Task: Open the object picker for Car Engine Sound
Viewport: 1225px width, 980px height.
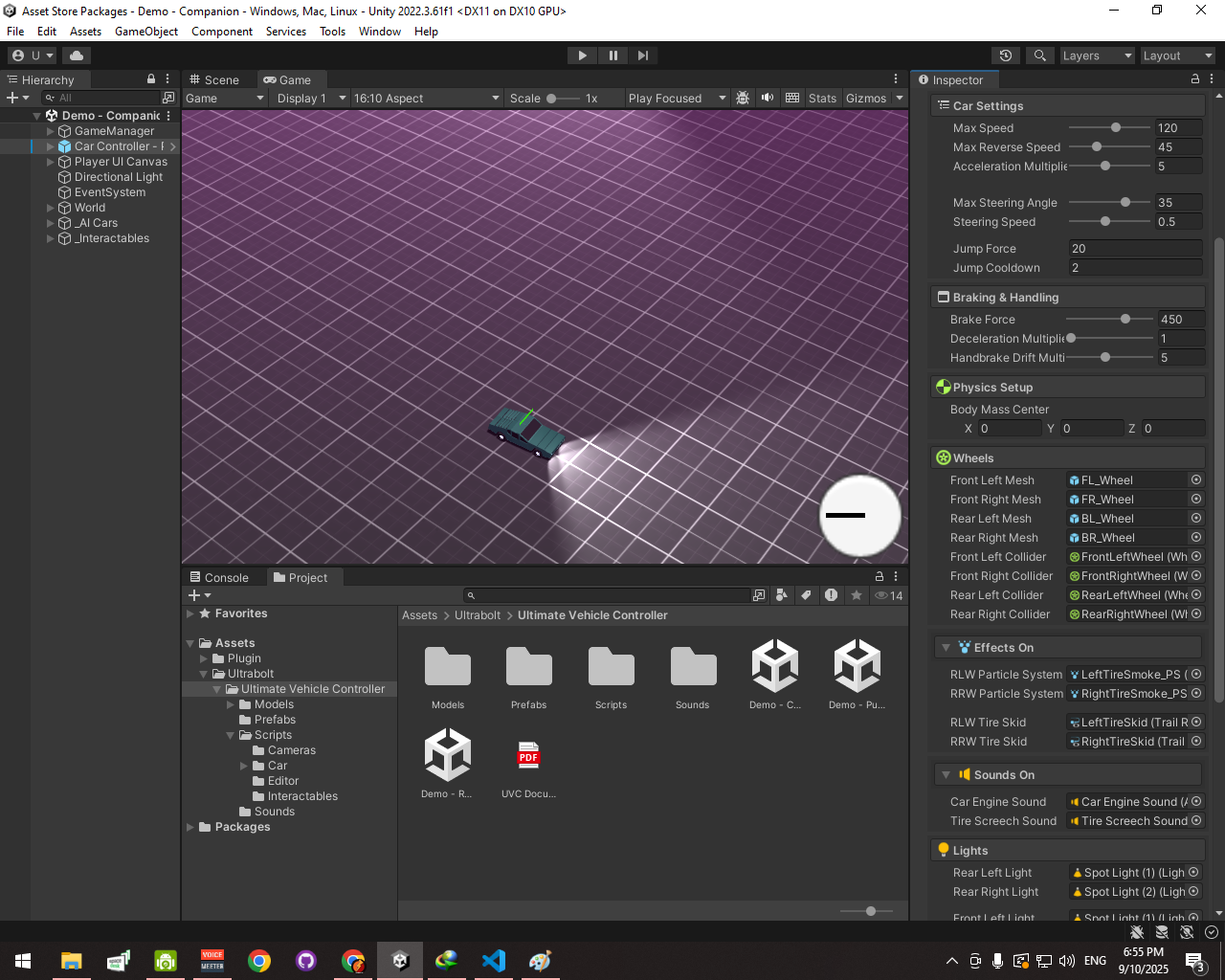Action: coord(1195,801)
